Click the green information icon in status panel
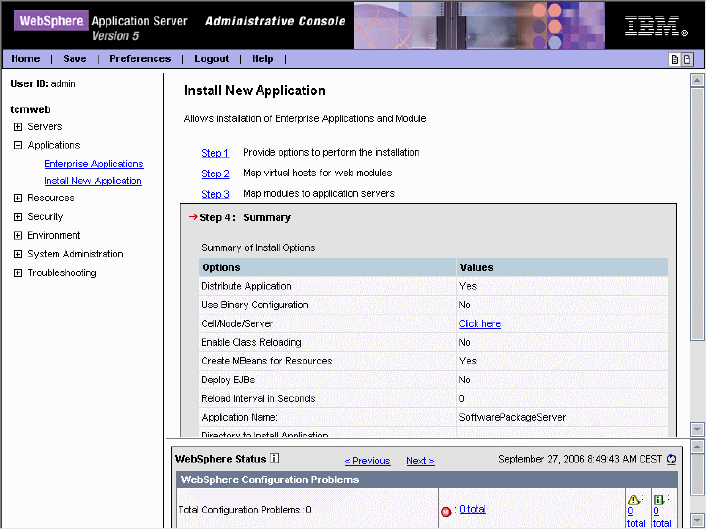This screenshot has height=529, width=706. [x=659, y=499]
